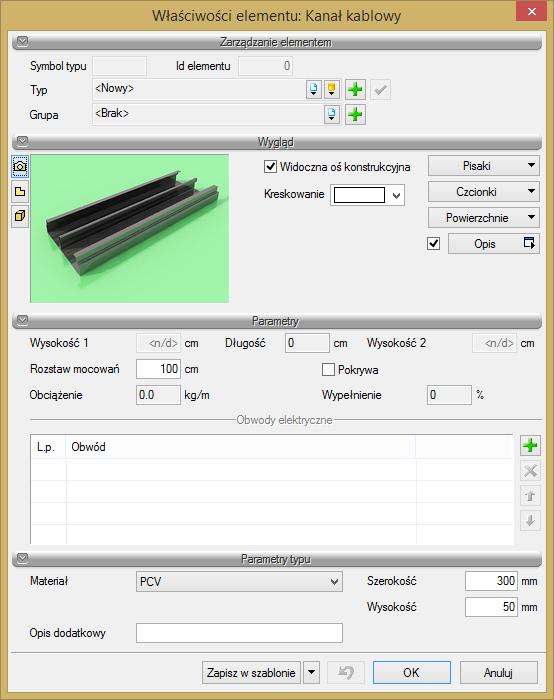Screen dimensions: 554x700
Task: Collapse the Parametry typu section
Action: click(22, 558)
